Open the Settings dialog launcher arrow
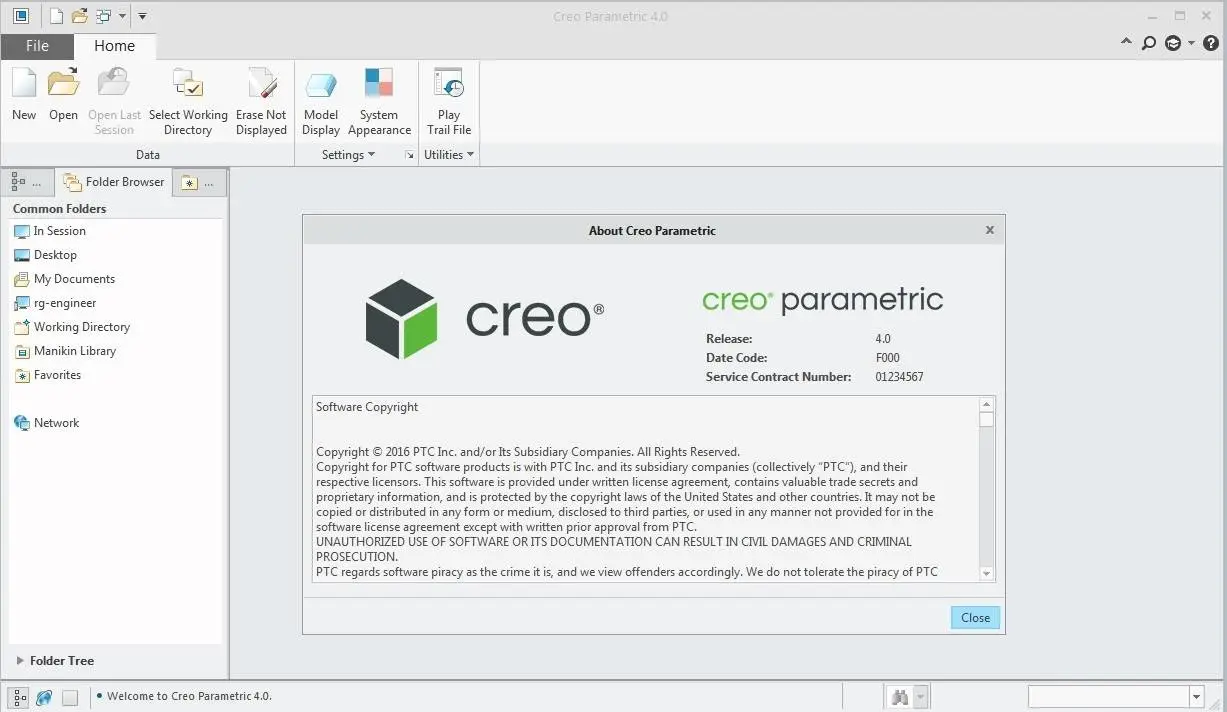The image size is (1227, 712). coord(408,155)
